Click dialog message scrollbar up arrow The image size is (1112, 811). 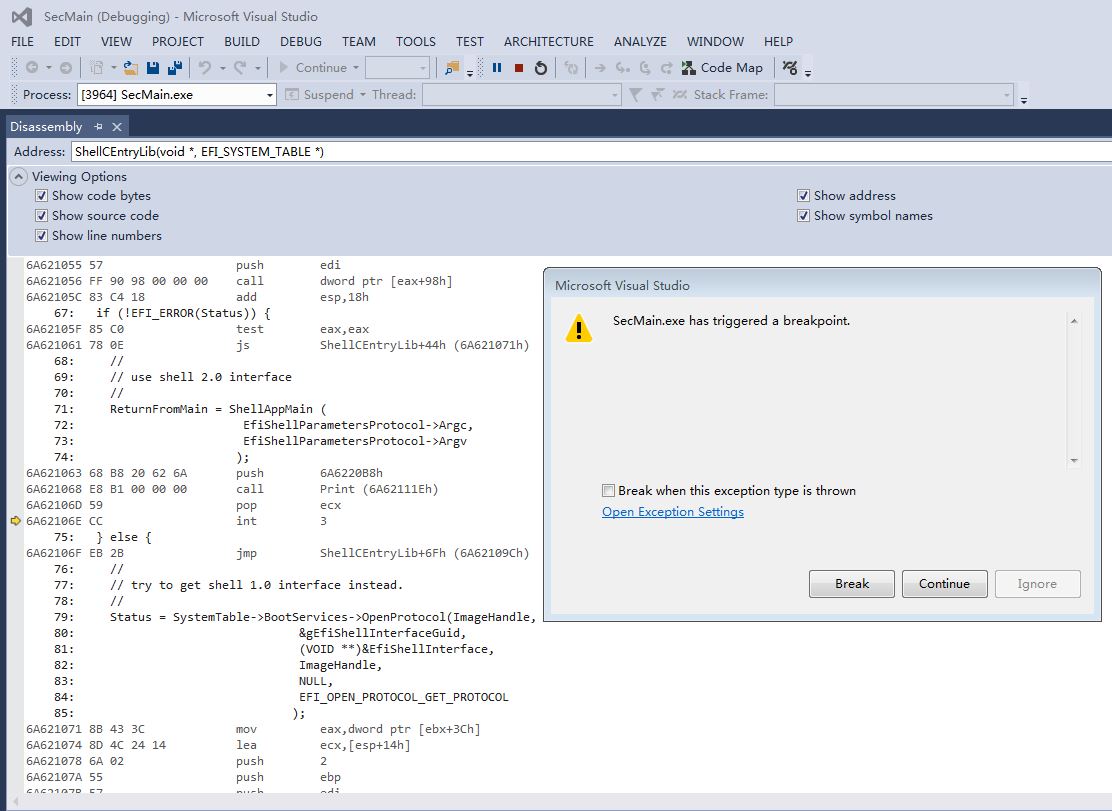pyautogui.click(x=1074, y=321)
